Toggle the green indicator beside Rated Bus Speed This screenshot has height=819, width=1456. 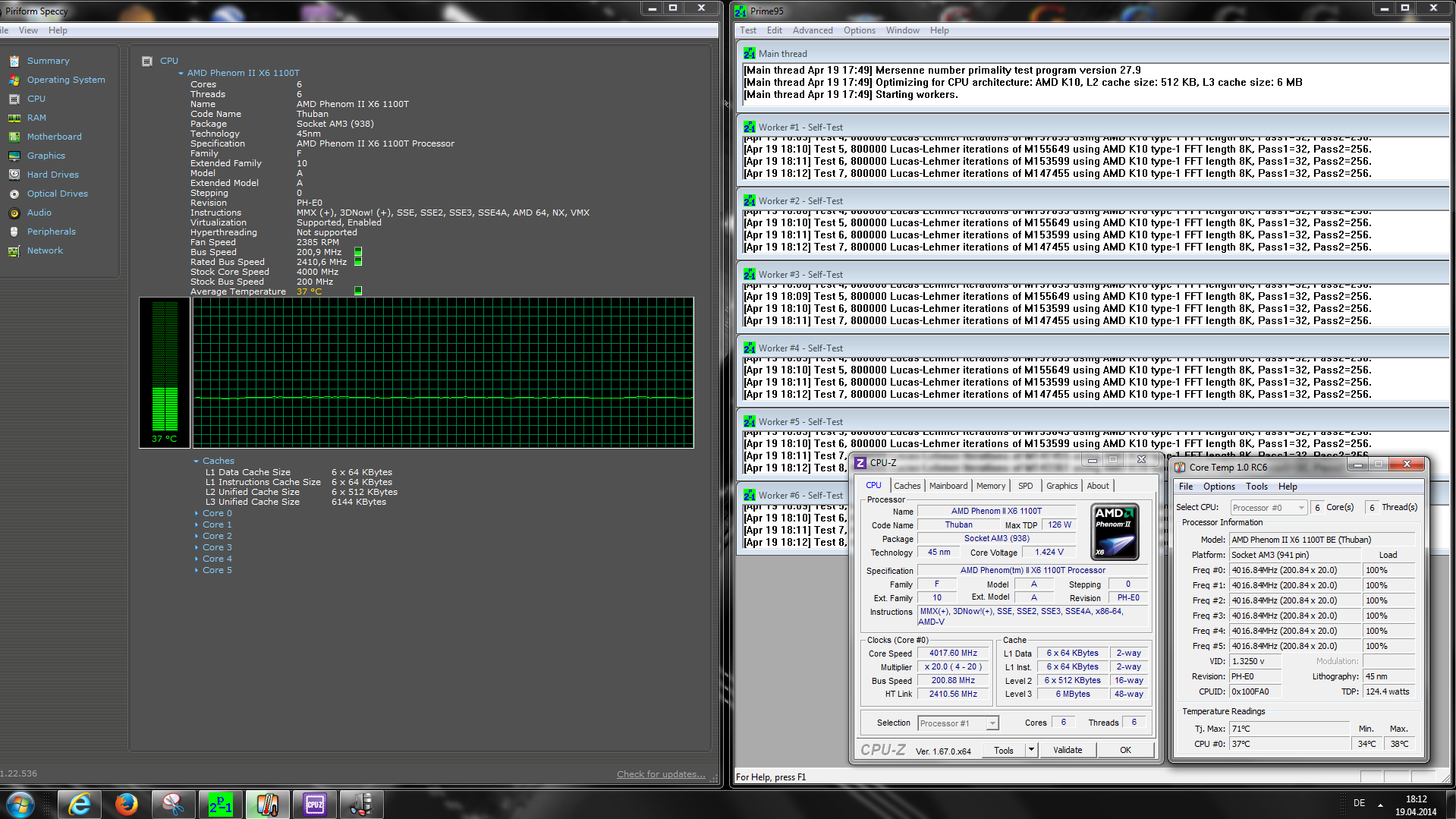tap(358, 261)
